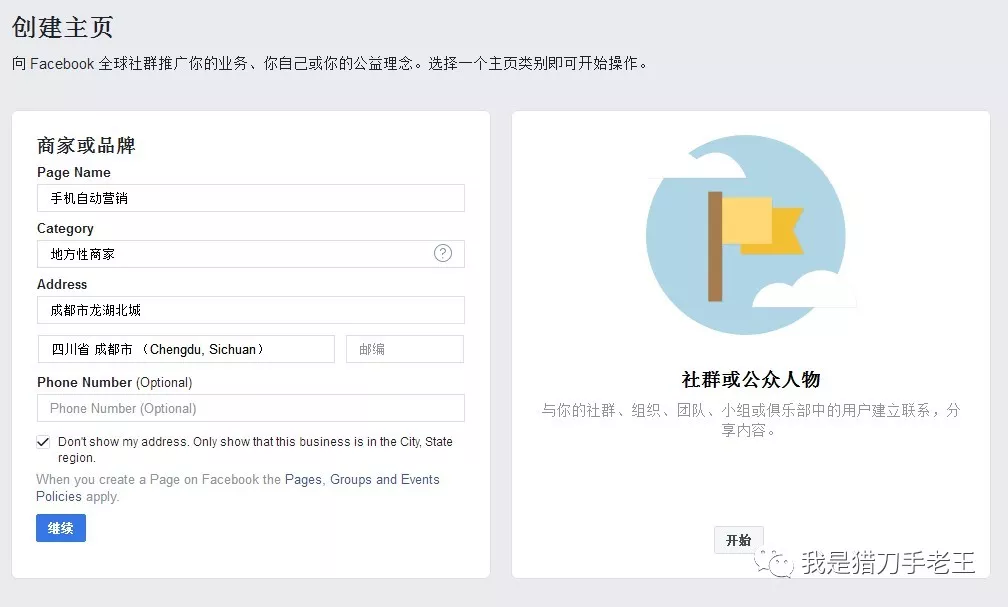
Task: Open the Category field with 地方性商家
Action: point(251,254)
